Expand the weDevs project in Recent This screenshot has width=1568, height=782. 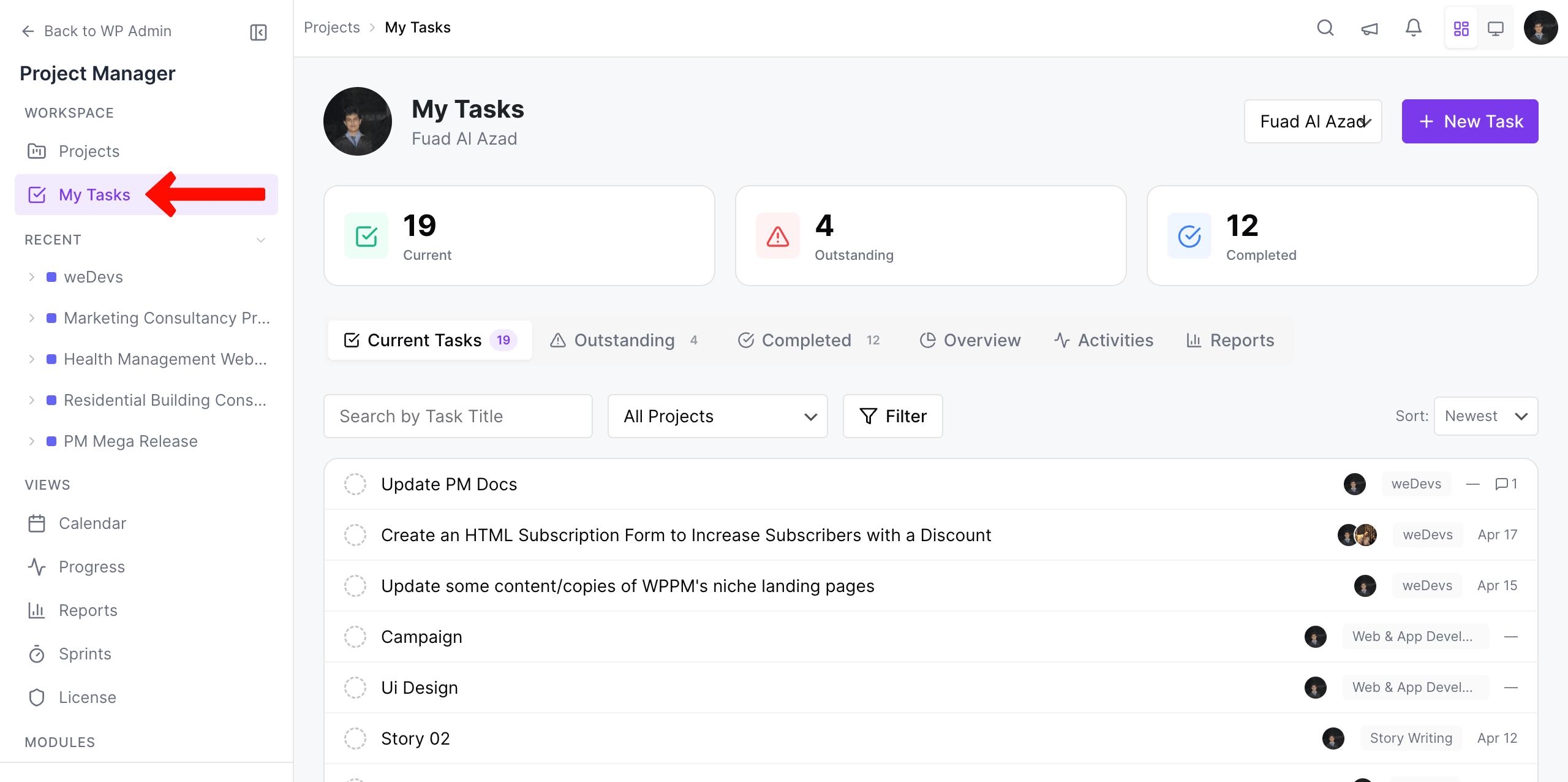point(32,276)
